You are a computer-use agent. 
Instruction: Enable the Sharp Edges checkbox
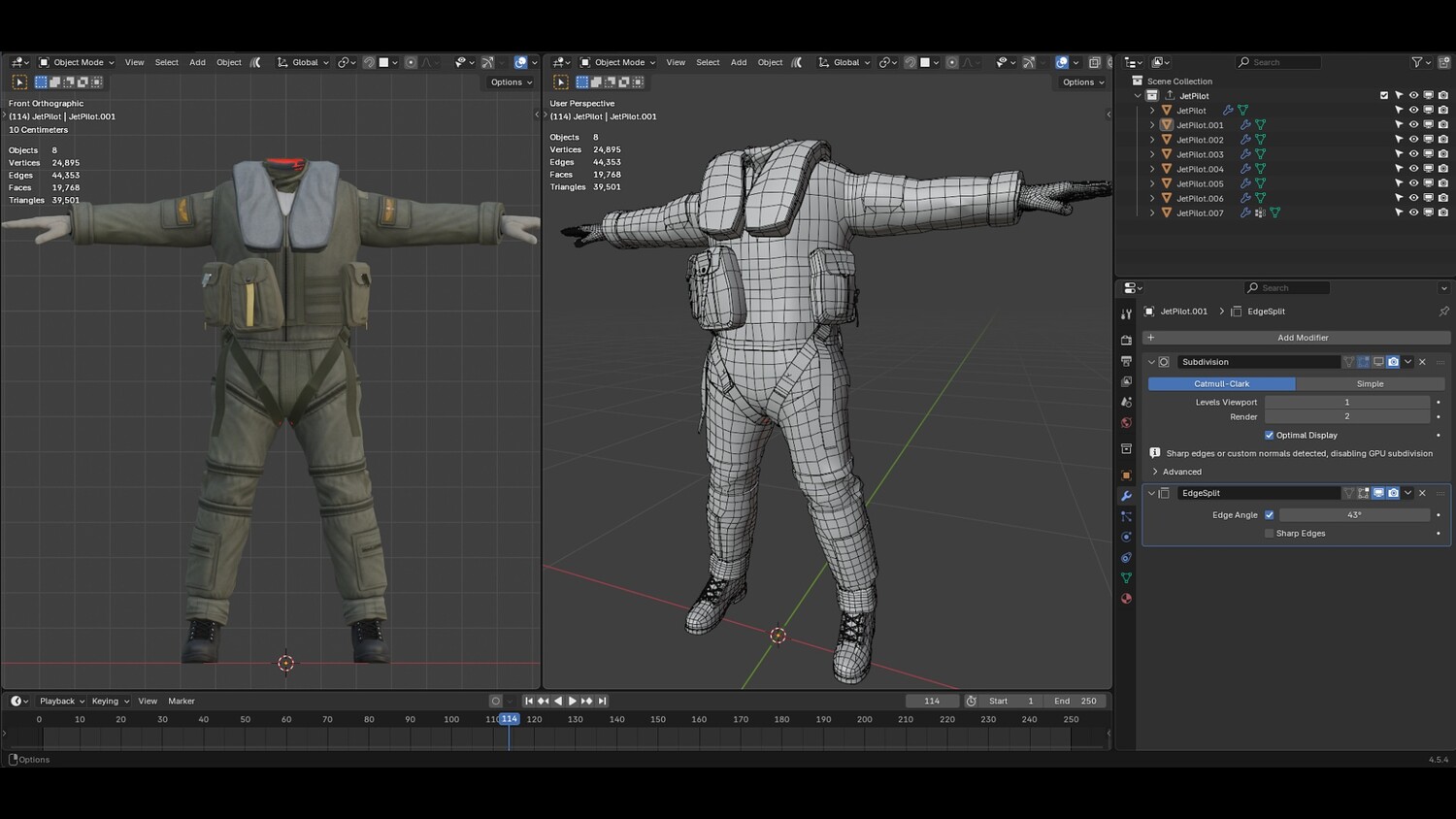pyautogui.click(x=1269, y=533)
